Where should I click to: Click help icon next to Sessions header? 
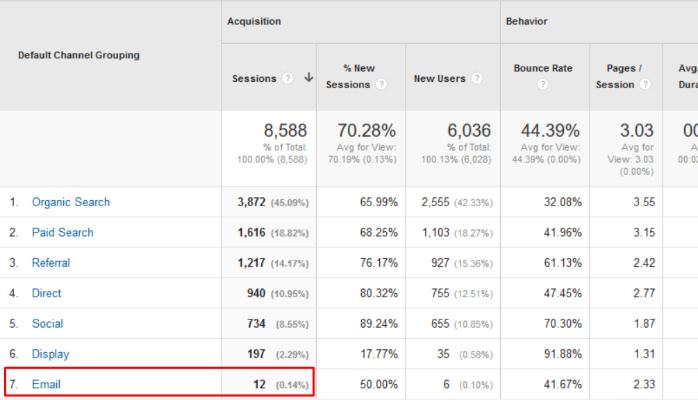tap(288, 78)
